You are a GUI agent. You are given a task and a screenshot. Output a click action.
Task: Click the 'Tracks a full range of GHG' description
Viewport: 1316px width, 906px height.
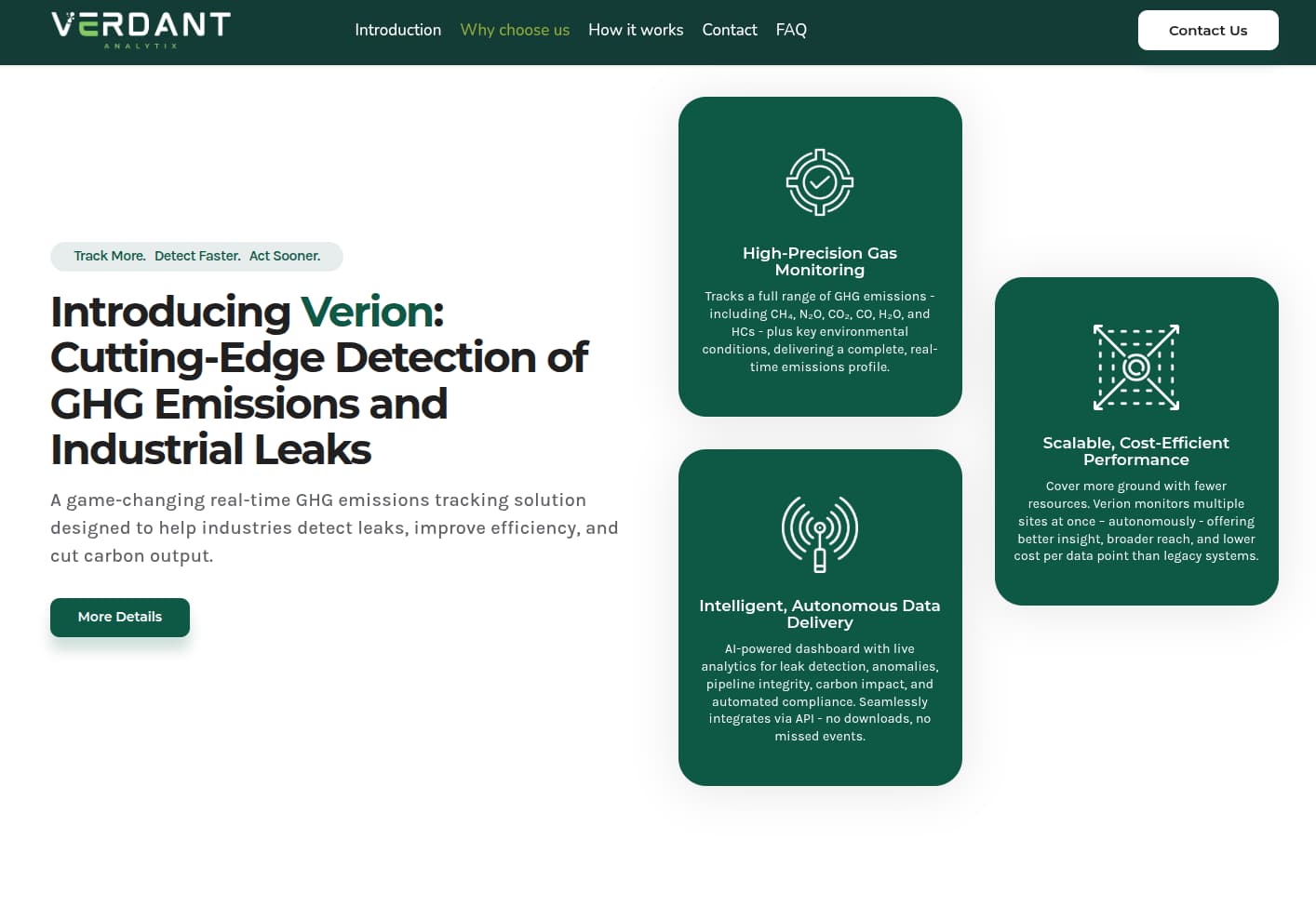tap(820, 332)
